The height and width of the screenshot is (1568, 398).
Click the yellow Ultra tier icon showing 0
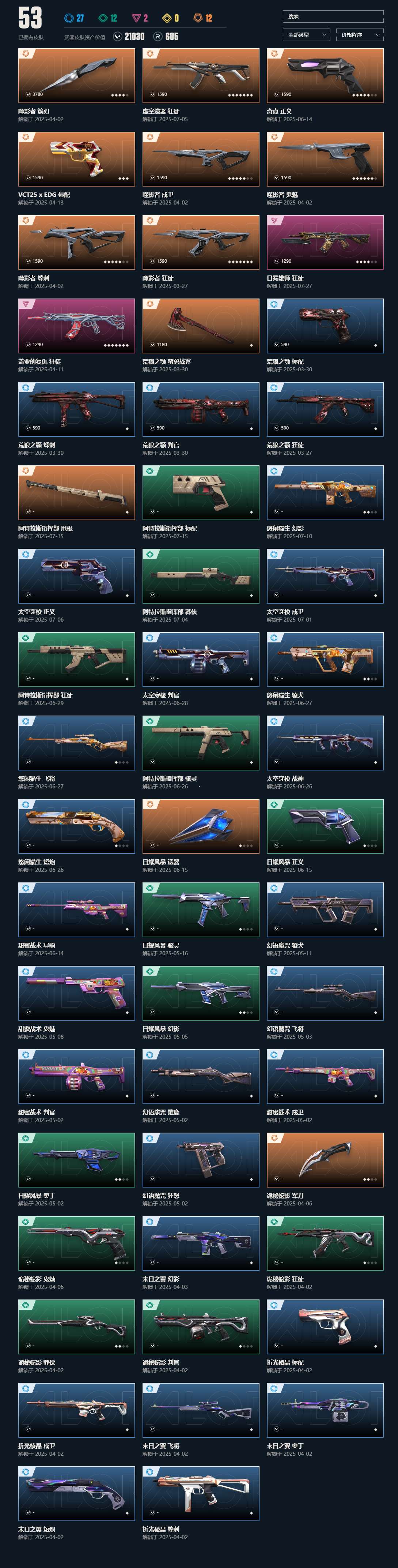pyautogui.click(x=167, y=18)
